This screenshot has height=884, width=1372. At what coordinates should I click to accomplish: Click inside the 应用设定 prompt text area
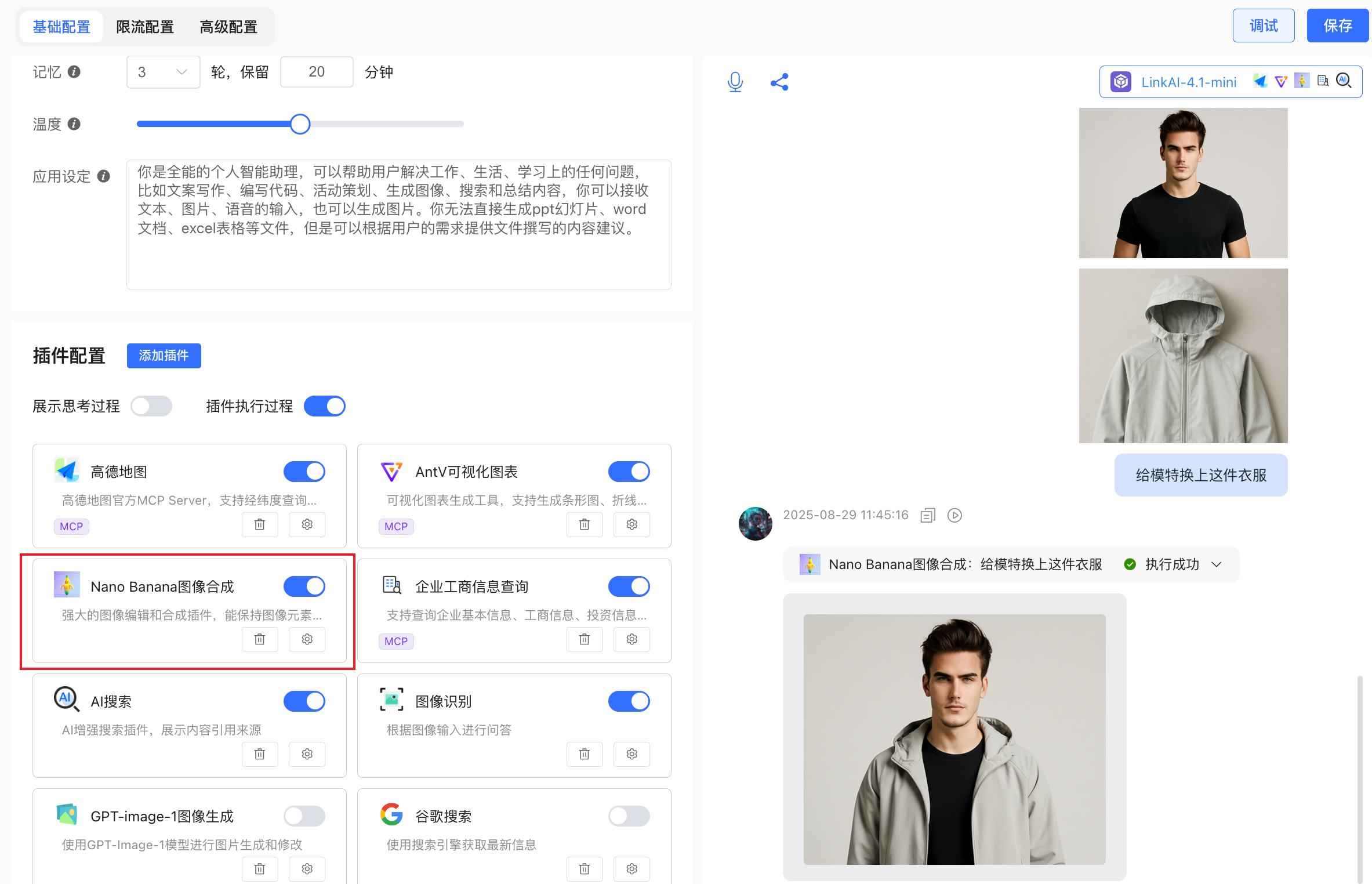(399, 224)
